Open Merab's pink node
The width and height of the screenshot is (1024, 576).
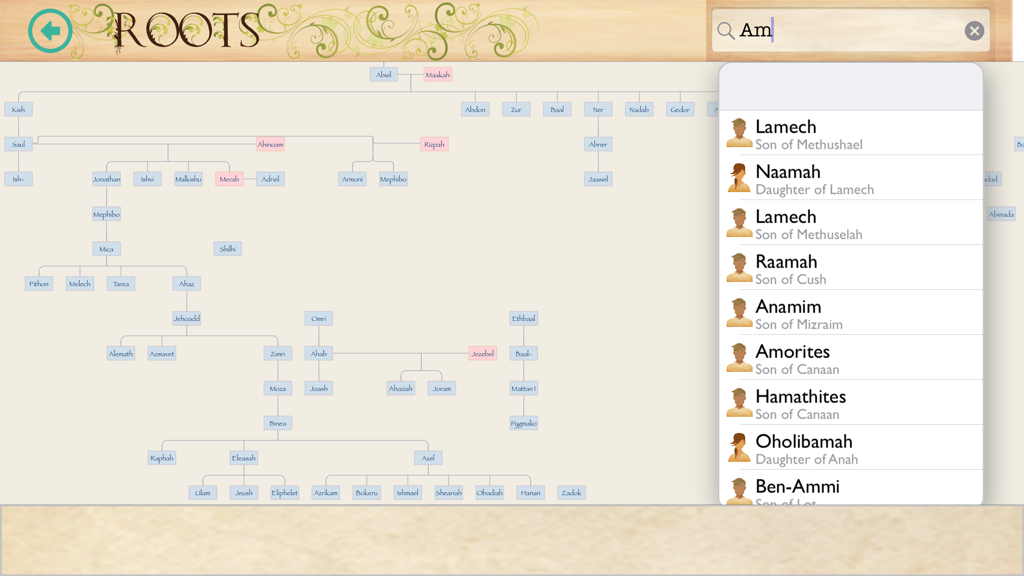pyautogui.click(x=228, y=179)
